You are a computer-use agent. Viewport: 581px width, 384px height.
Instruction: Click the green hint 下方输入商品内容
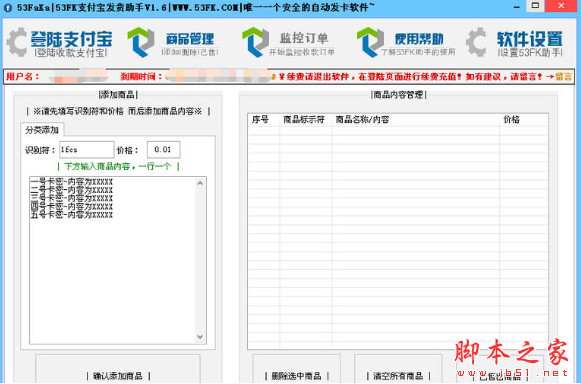pyautogui.click(x=118, y=166)
